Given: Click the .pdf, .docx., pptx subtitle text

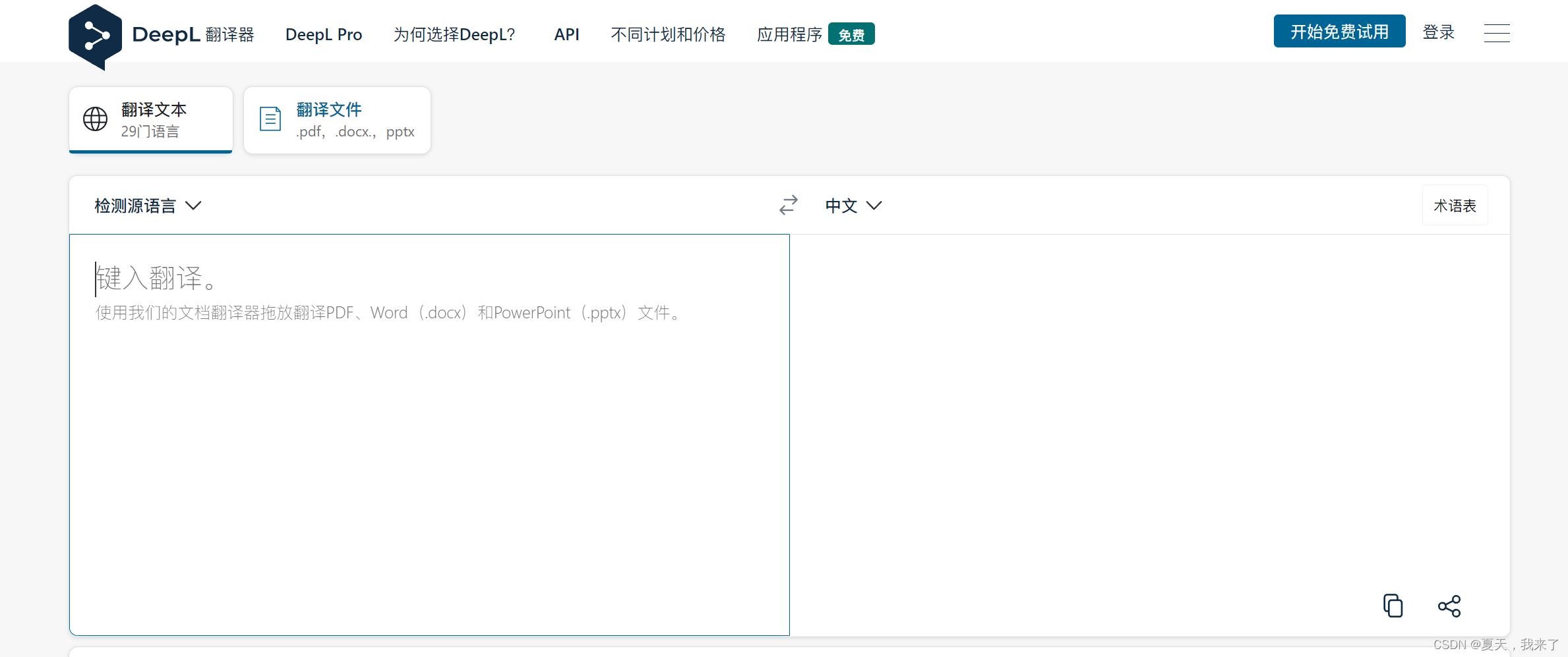Looking at the screenshot, I should point(355,131).
